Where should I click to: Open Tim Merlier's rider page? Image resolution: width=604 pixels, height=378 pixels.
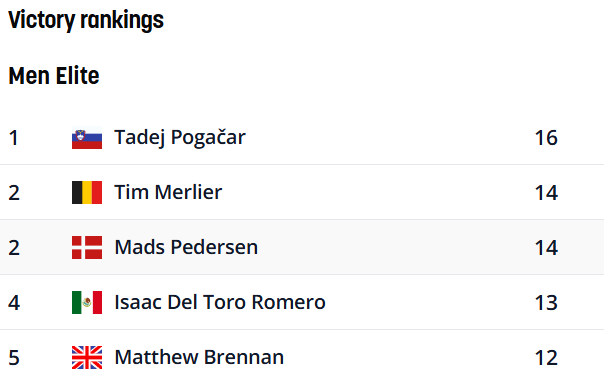168,192
